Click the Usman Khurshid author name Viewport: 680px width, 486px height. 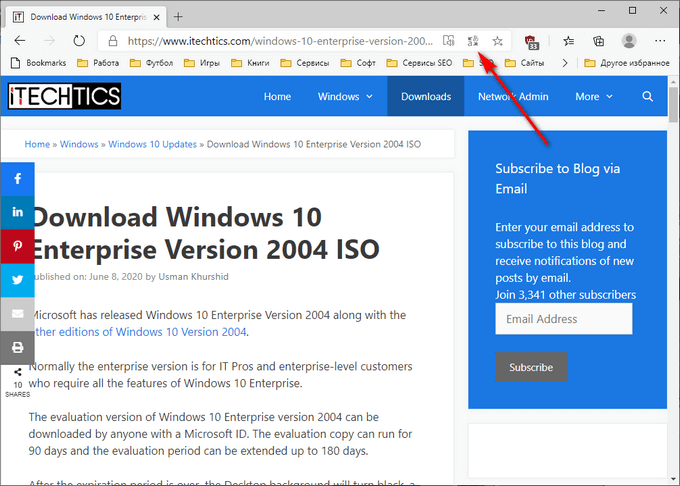pyautogui.click(x=193, y=277)
